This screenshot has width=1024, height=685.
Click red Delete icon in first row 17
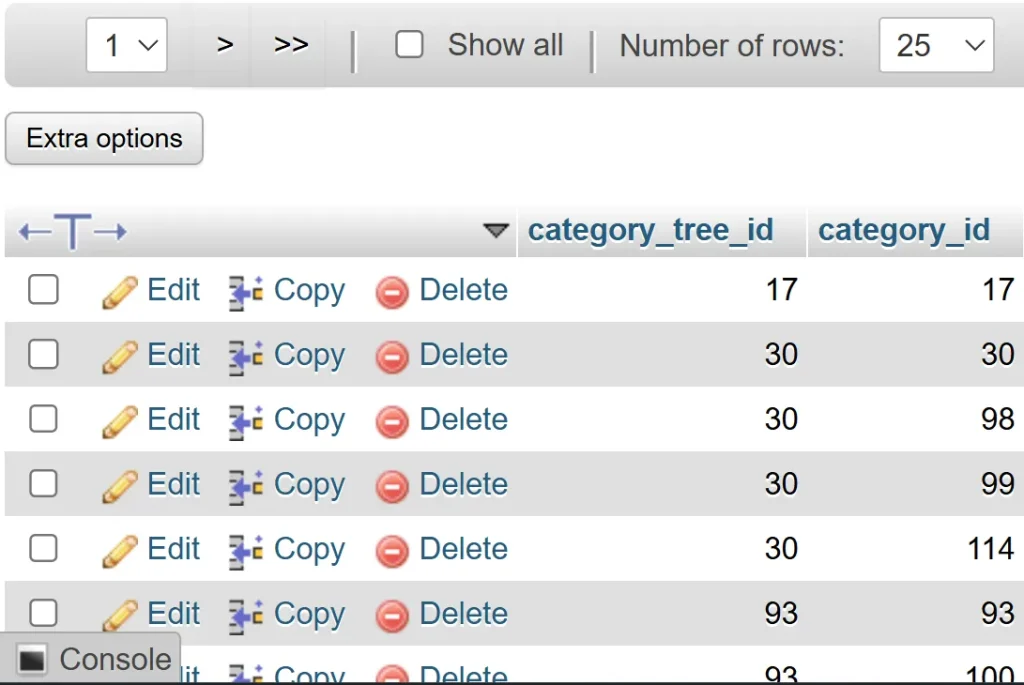pyautogui.click(x=392, y=292)
